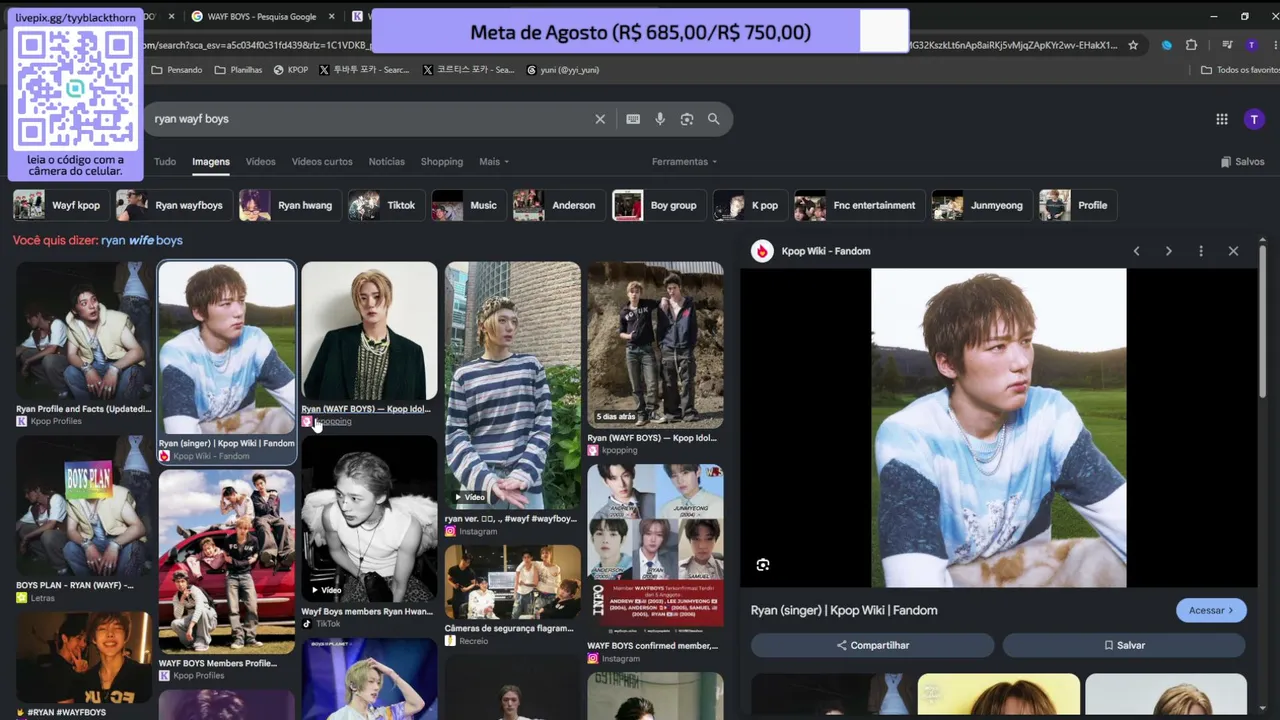Switch to the Vídeos tab
1280x720 pixels.
[x=260, y=162]
